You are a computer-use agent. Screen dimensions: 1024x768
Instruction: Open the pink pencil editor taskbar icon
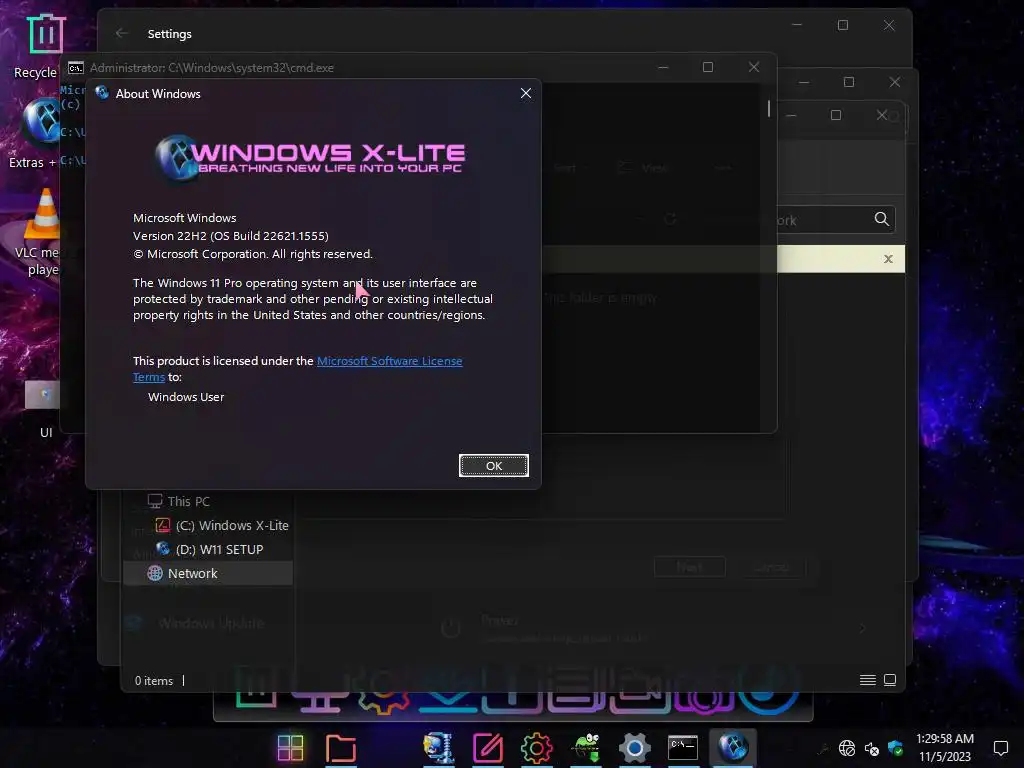tap(487, 748)
